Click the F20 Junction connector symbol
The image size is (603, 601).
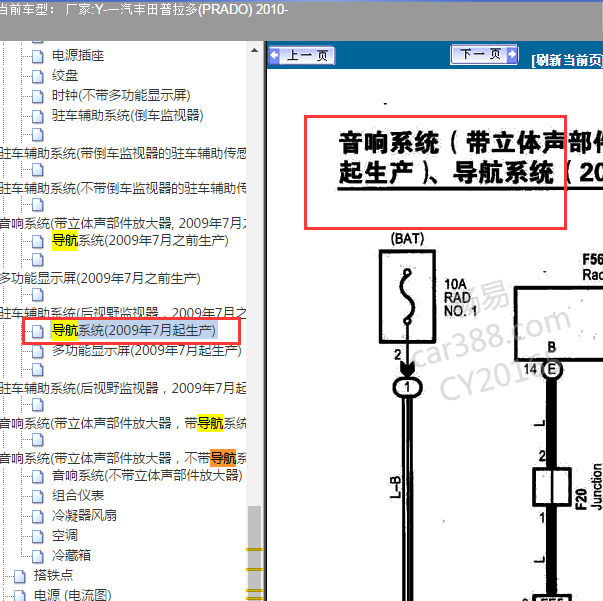tap(552, 487)
